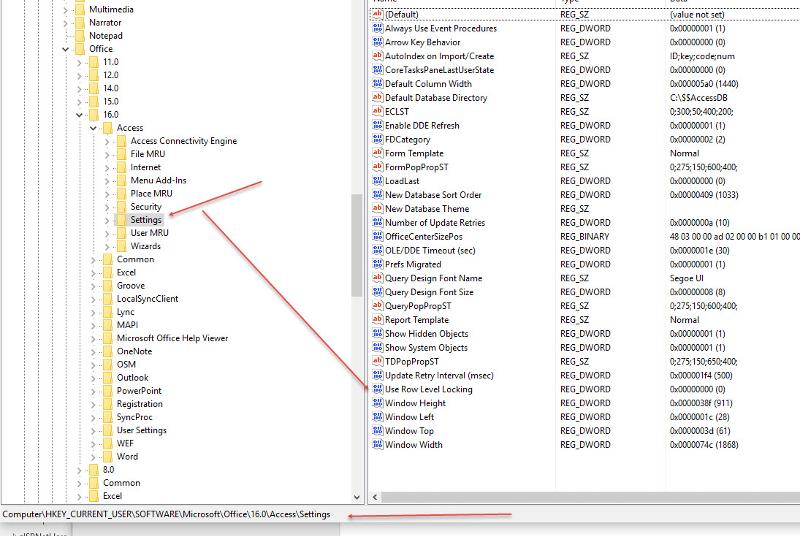Click the tree scrollbar down arrow
Image resolution: width=800 pixels, height=536 pixels.
pyautogui.click(x=357, y=497)
